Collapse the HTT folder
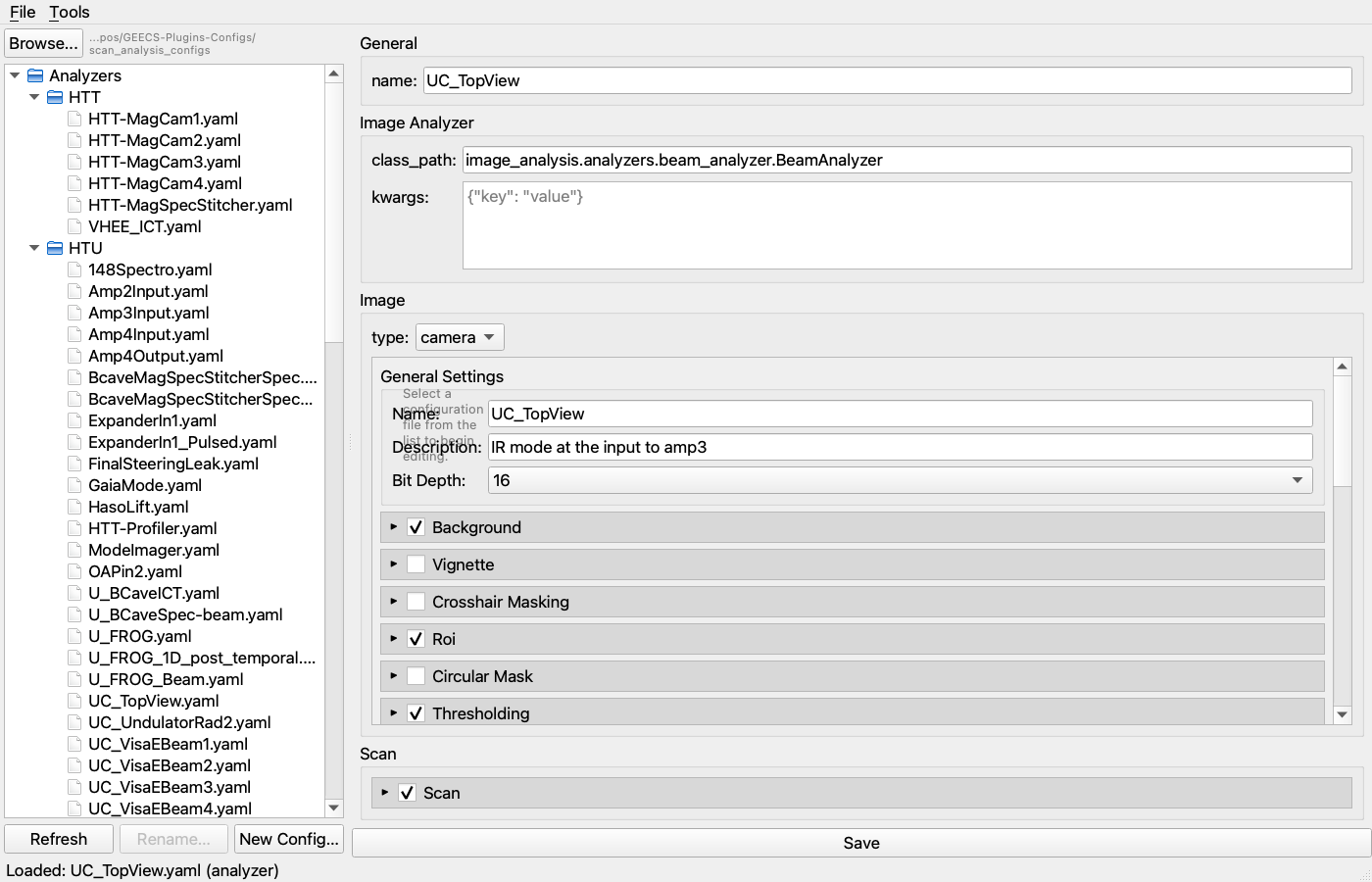Viewport: 1372px width, 882px height. (x=34, y=97)
